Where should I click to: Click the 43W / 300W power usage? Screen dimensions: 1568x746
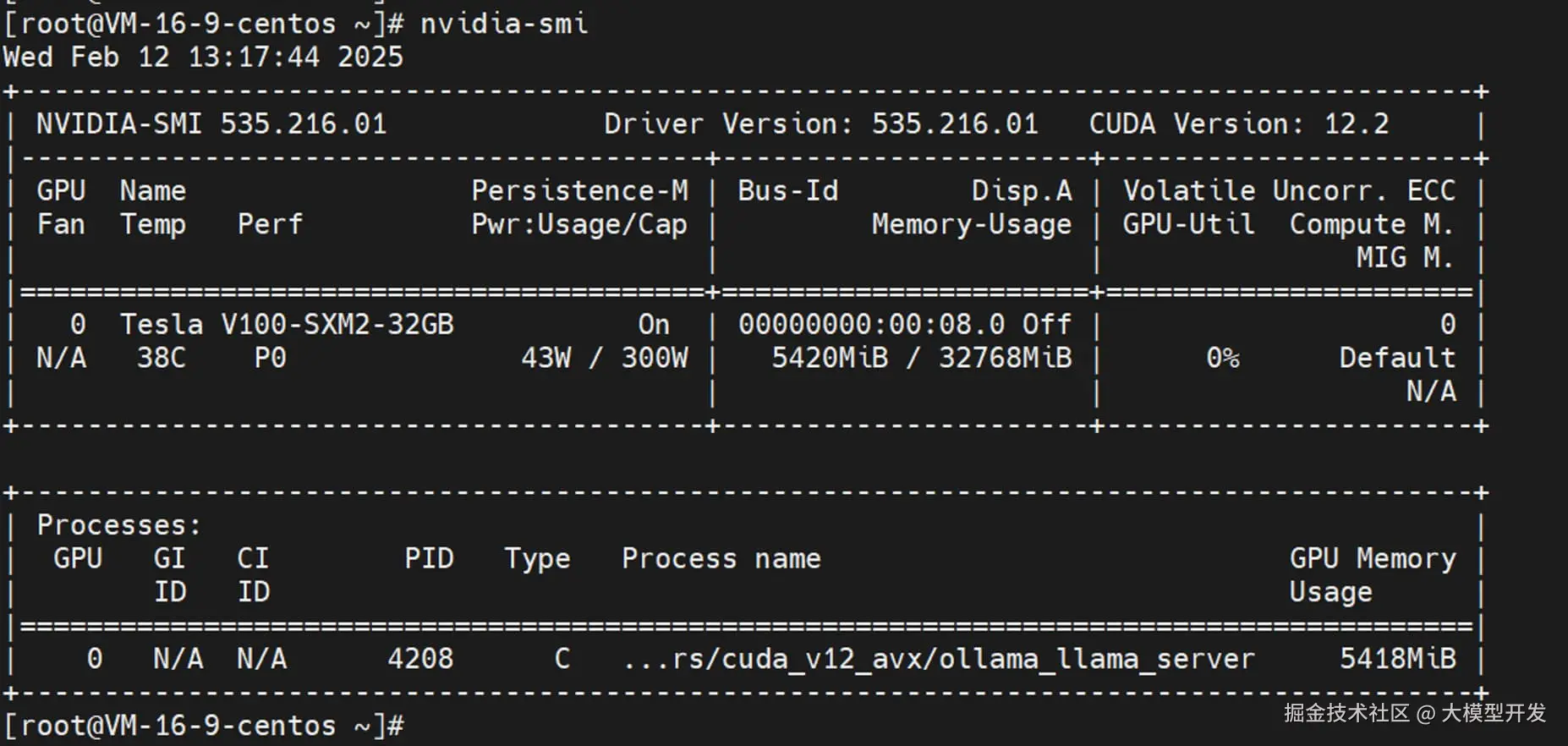pos(604,358)
